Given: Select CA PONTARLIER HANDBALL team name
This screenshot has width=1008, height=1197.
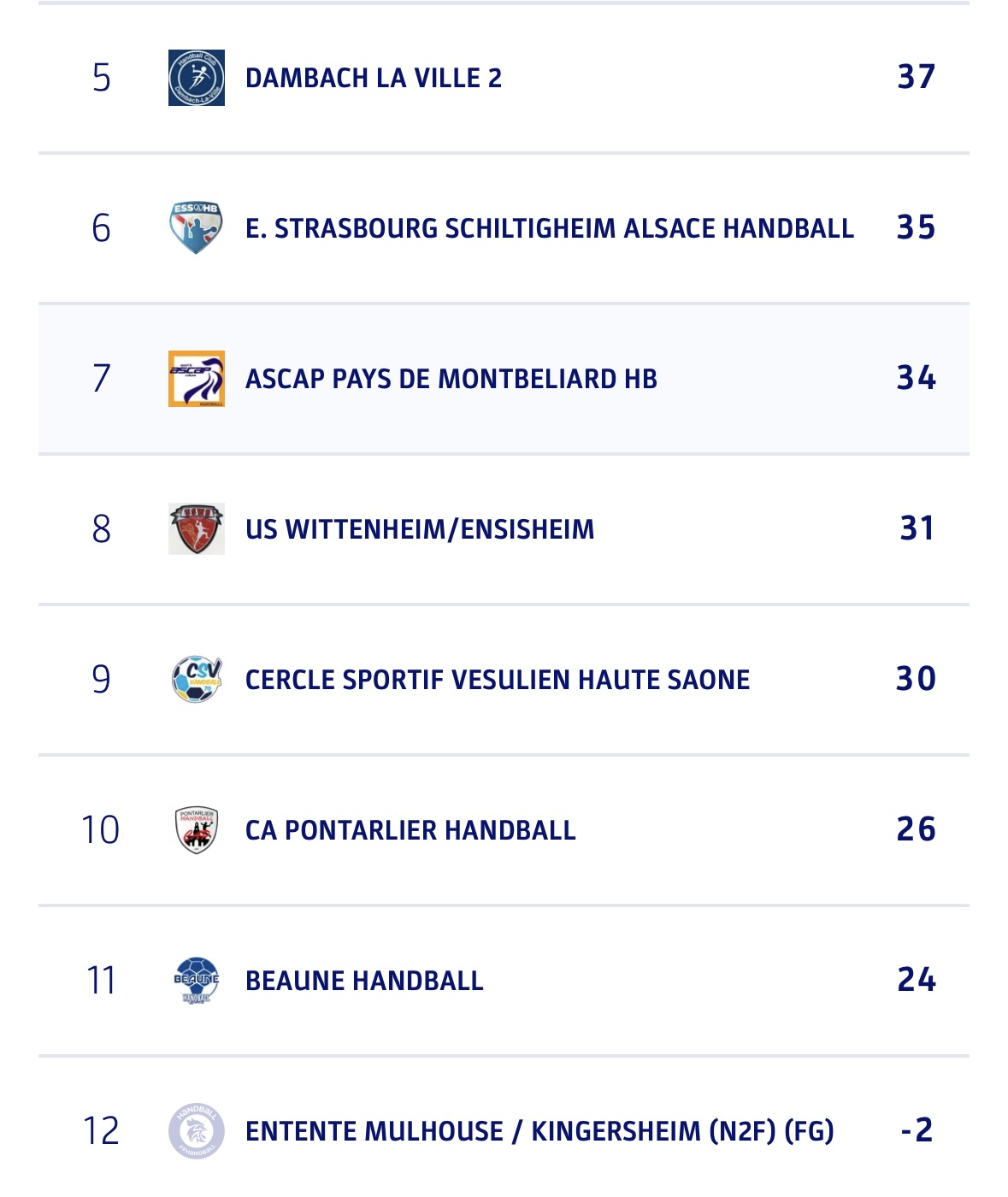Looking at the screenshot, I should [410, 830].
